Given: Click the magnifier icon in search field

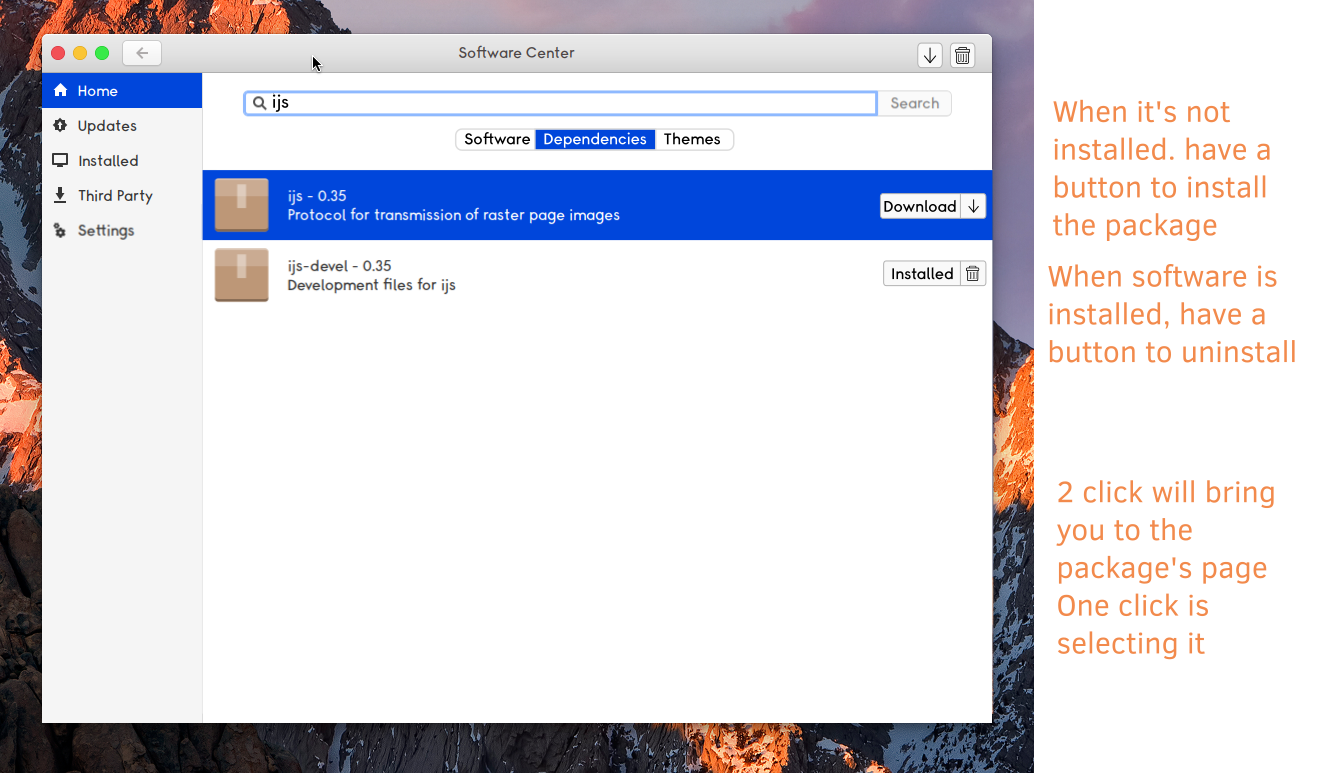Looking at the screenshot, I should [259, 103].
